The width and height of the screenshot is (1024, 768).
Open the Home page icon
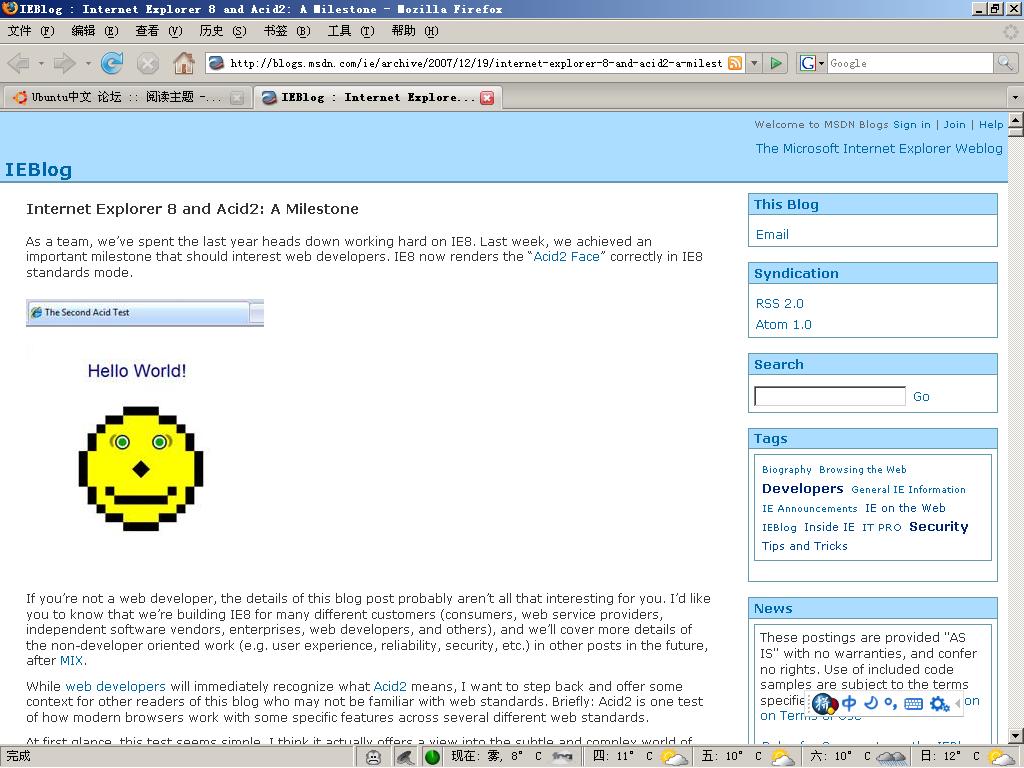(x=184, y=63)
